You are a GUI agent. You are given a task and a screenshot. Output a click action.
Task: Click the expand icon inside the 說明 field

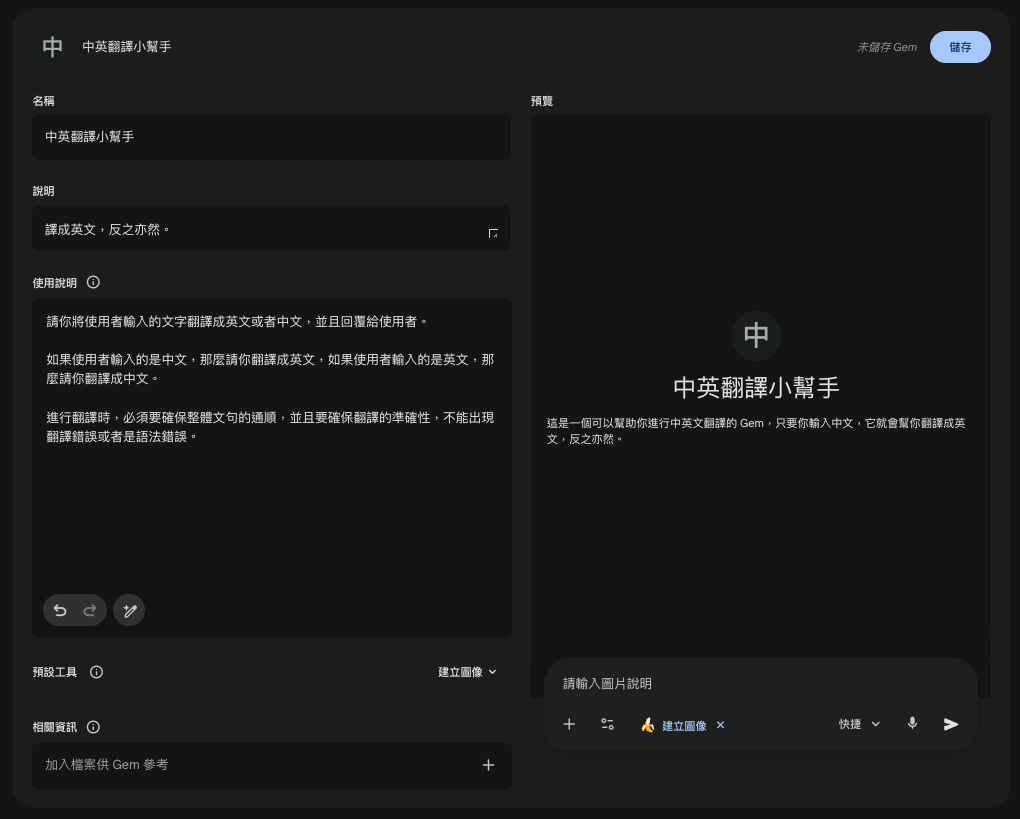[x=493, y=233]
